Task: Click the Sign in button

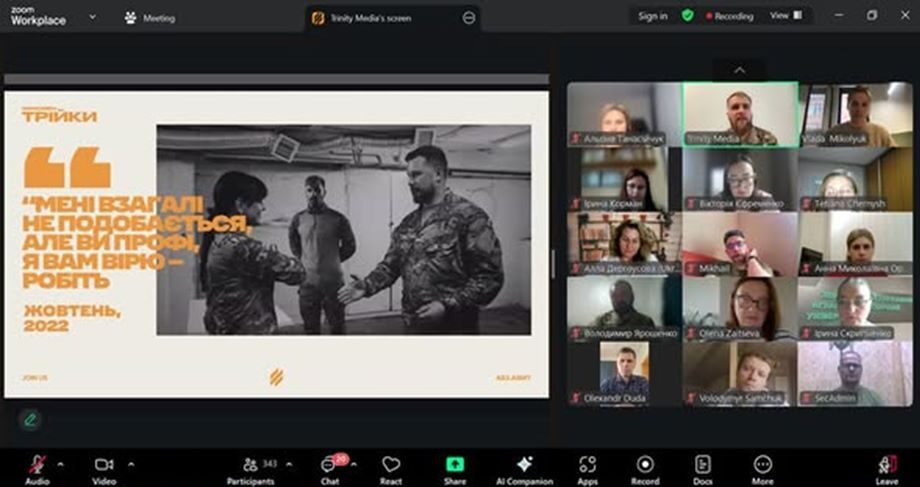Action: click(652, 16)
